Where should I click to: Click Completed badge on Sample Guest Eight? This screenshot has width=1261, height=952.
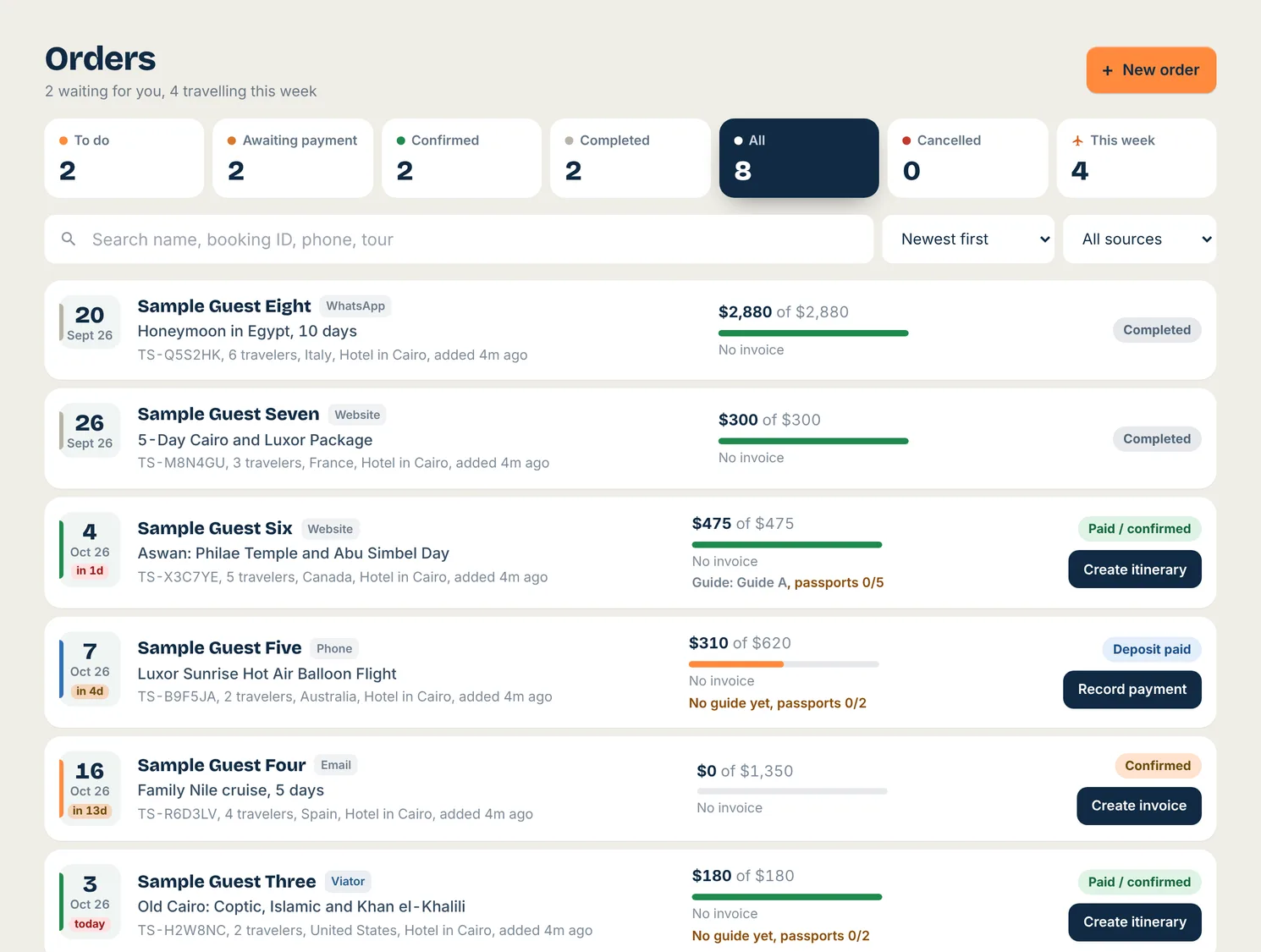click(x=1157, y=330)
